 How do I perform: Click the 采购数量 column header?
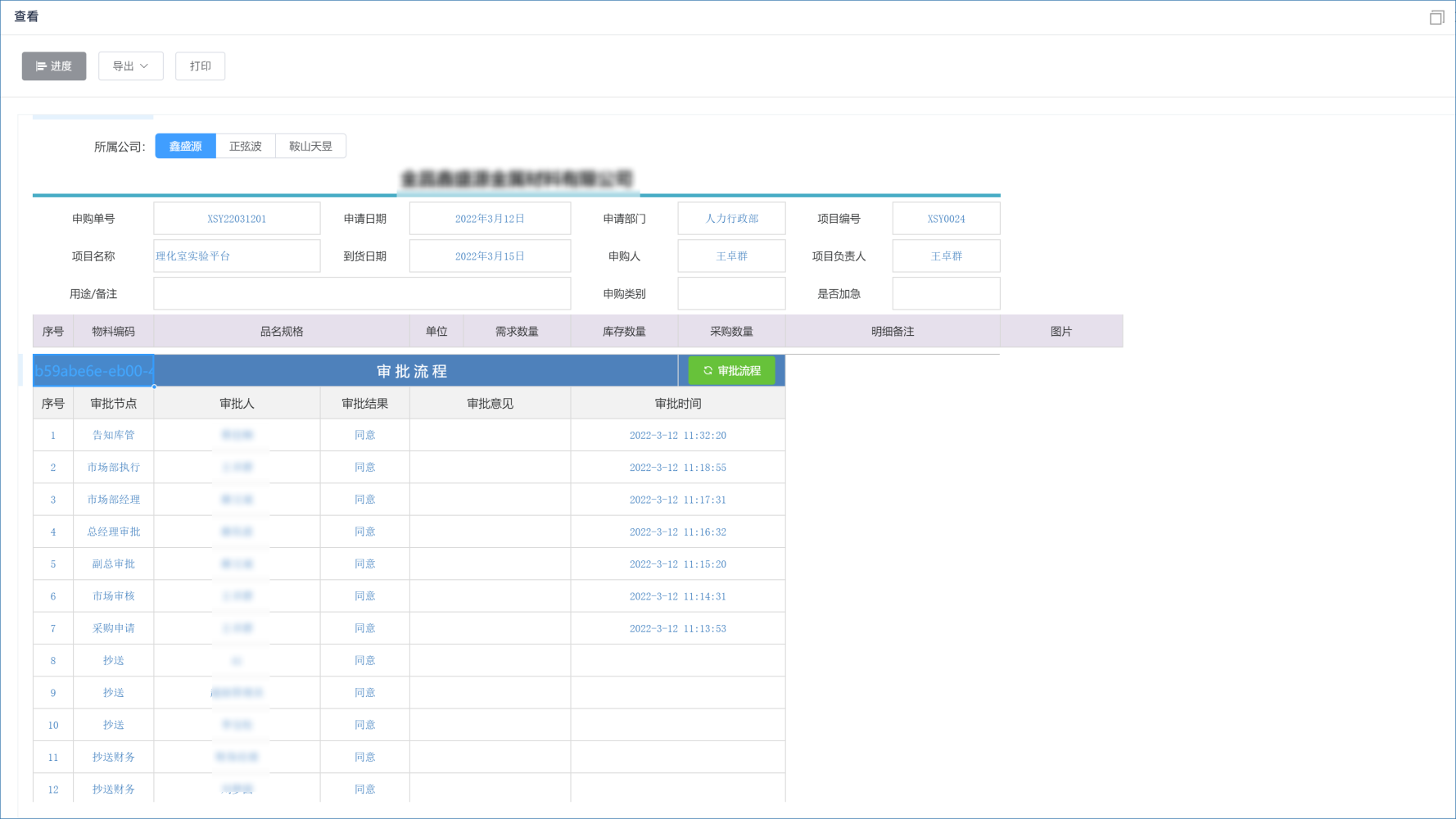[731, 332]
